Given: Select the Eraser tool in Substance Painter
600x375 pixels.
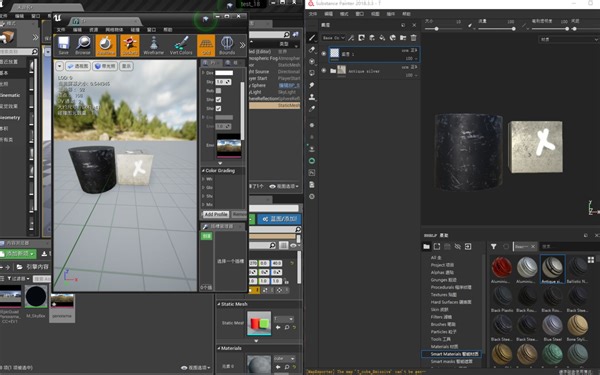Looking at the screenshot, I should coord(312,49).
